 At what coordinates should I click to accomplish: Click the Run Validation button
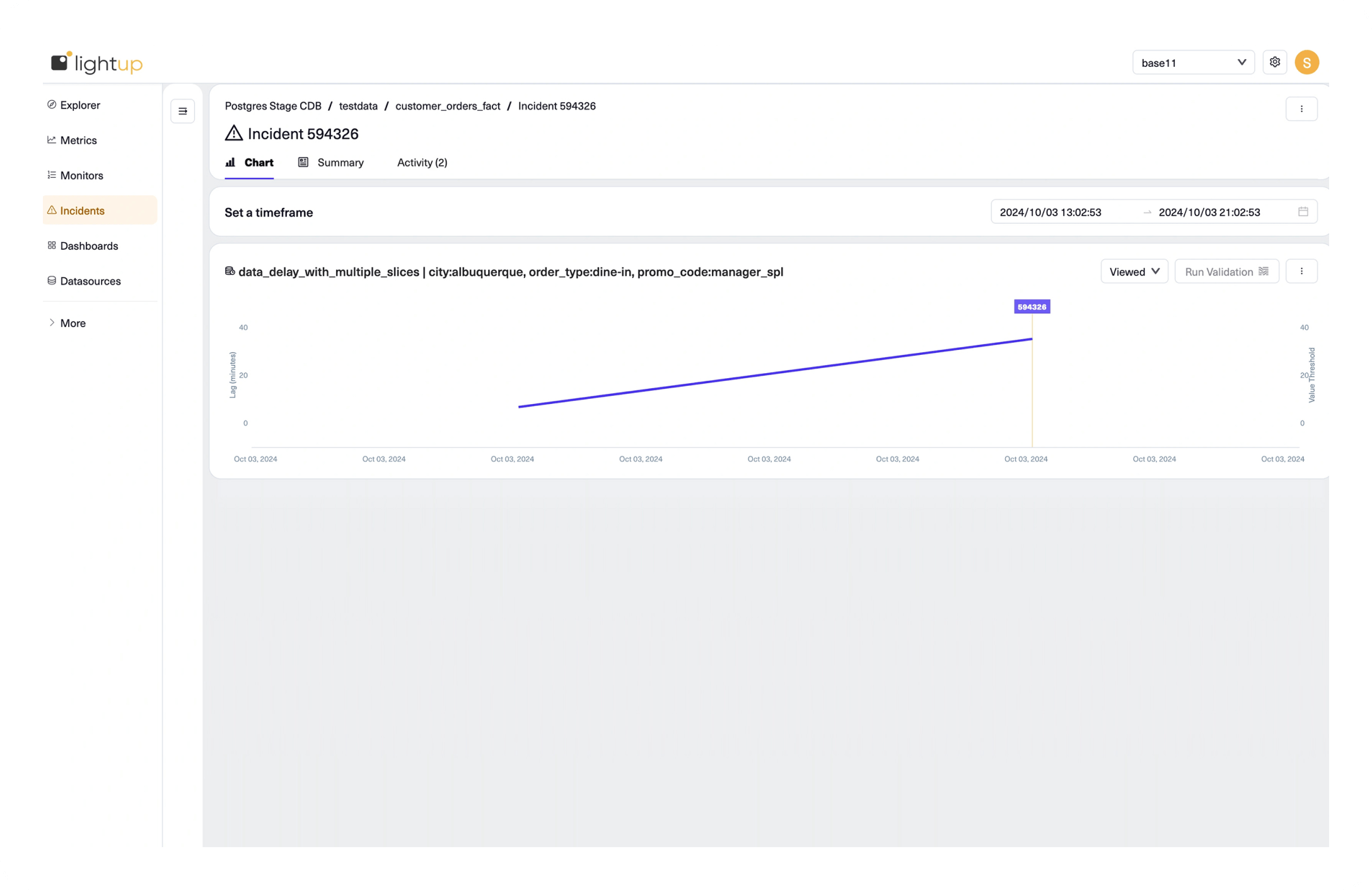coord(1226,271)
